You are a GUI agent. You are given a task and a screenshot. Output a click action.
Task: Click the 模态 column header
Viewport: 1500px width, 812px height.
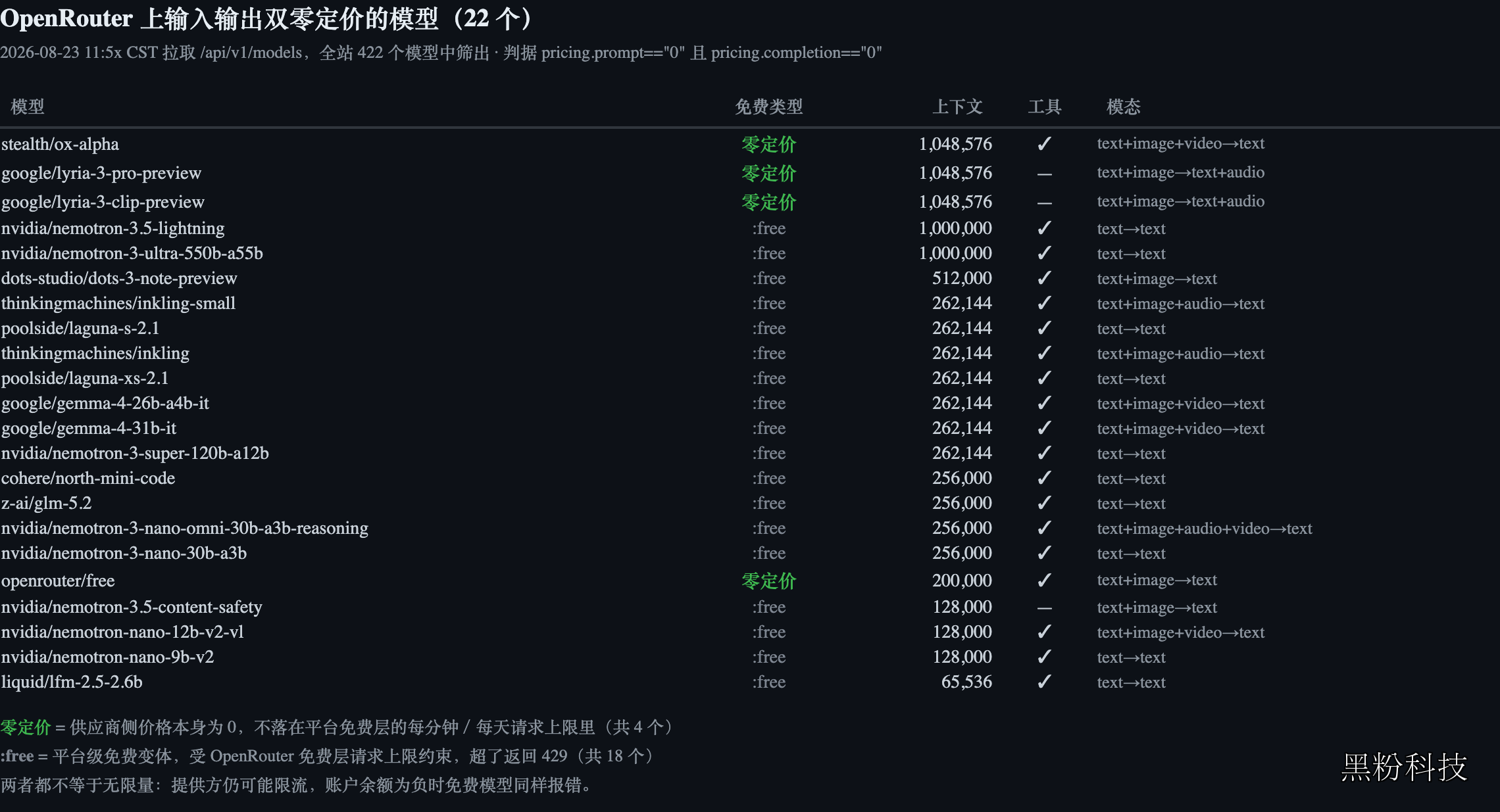pyautogui.click(x=1124, y=107)
